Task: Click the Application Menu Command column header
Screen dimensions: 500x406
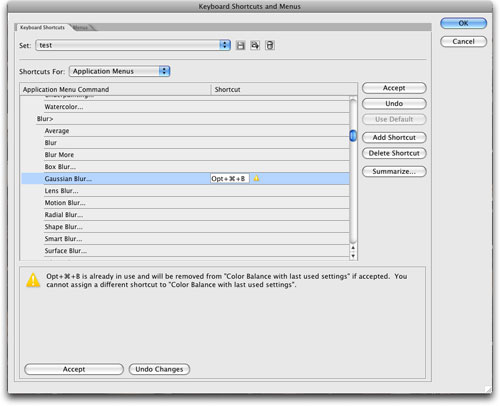Action: coord(115,89)
